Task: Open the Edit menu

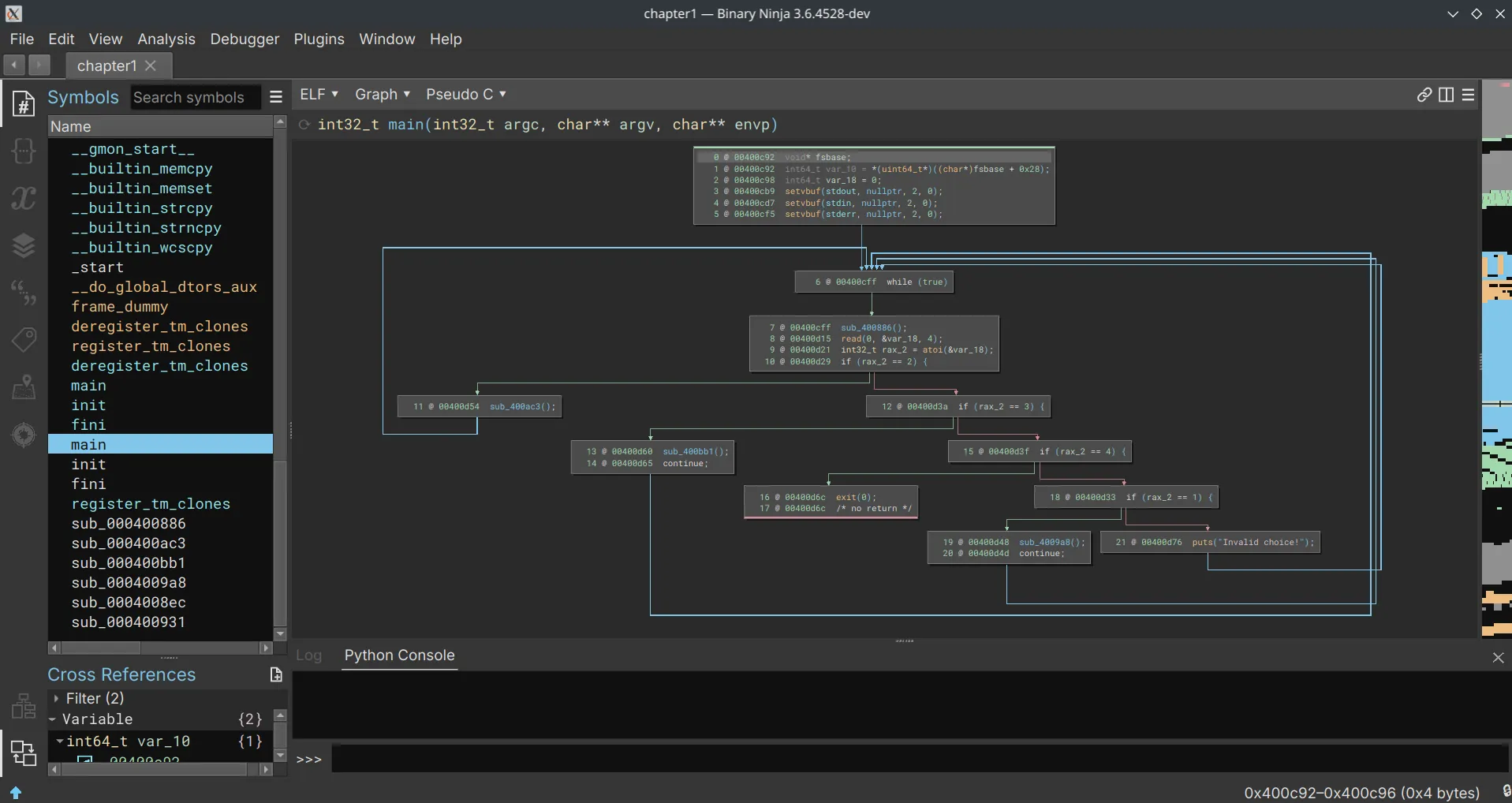Action: pyautogui.click(x=62, y=39)
